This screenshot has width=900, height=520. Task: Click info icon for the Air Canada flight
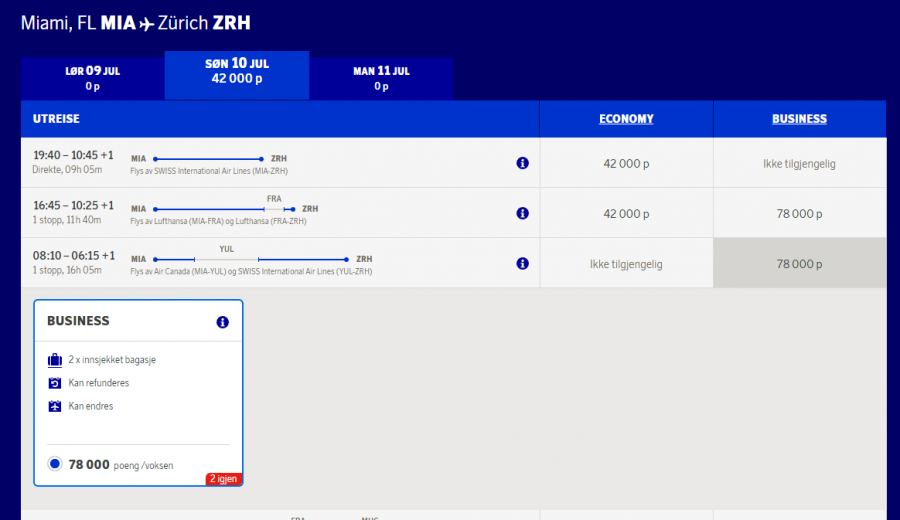[522, 263]
